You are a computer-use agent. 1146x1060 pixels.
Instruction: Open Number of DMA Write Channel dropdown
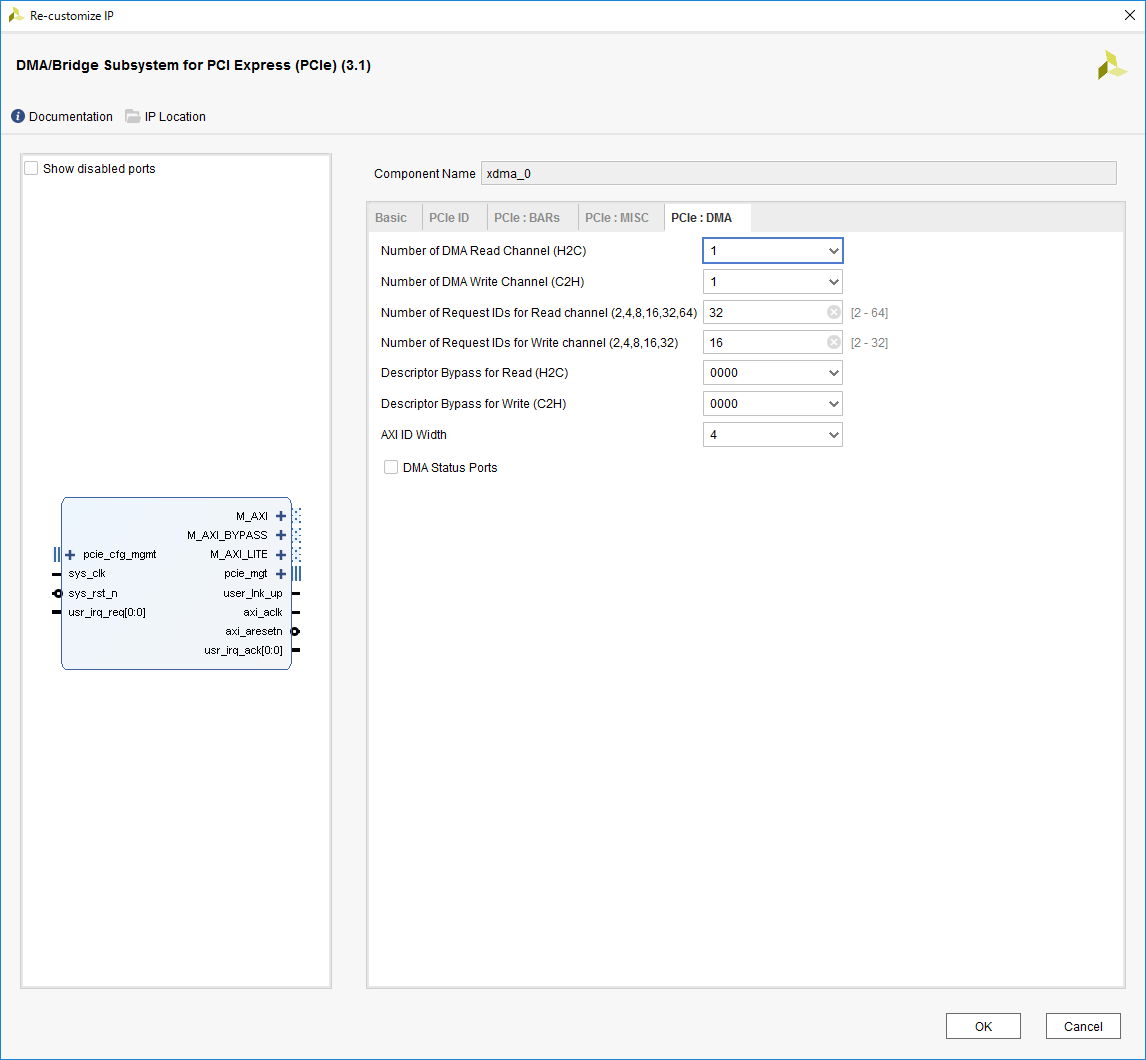click(772, 281)
